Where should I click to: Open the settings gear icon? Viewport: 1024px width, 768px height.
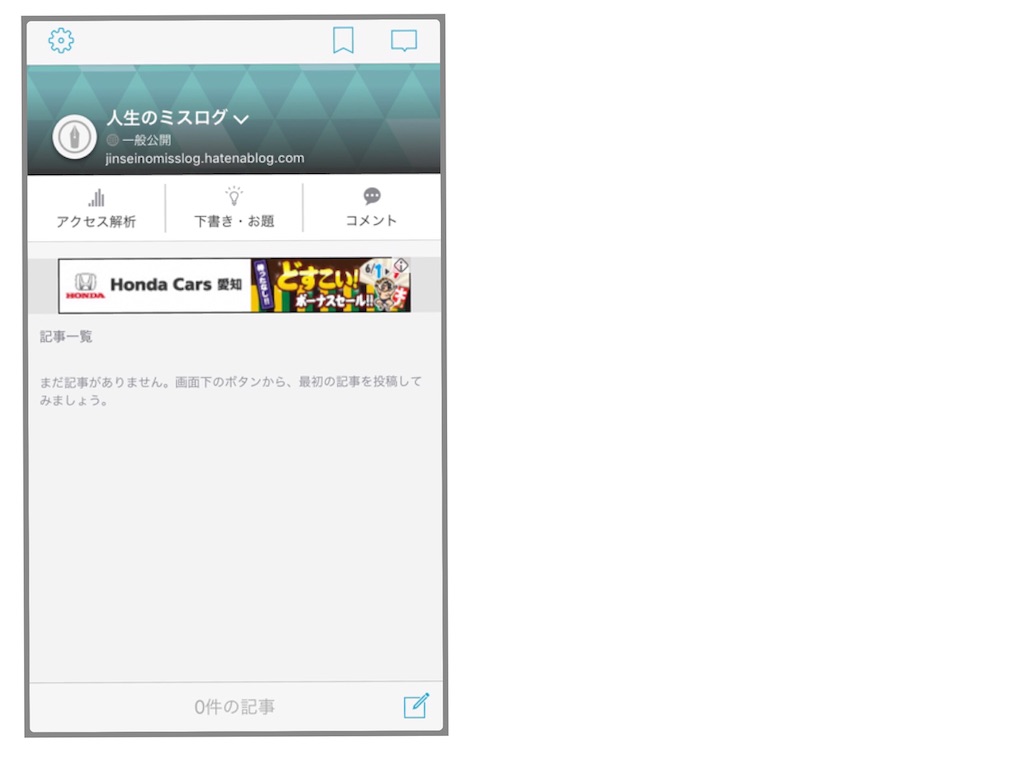pyautogui.click(x=60, y=41)
